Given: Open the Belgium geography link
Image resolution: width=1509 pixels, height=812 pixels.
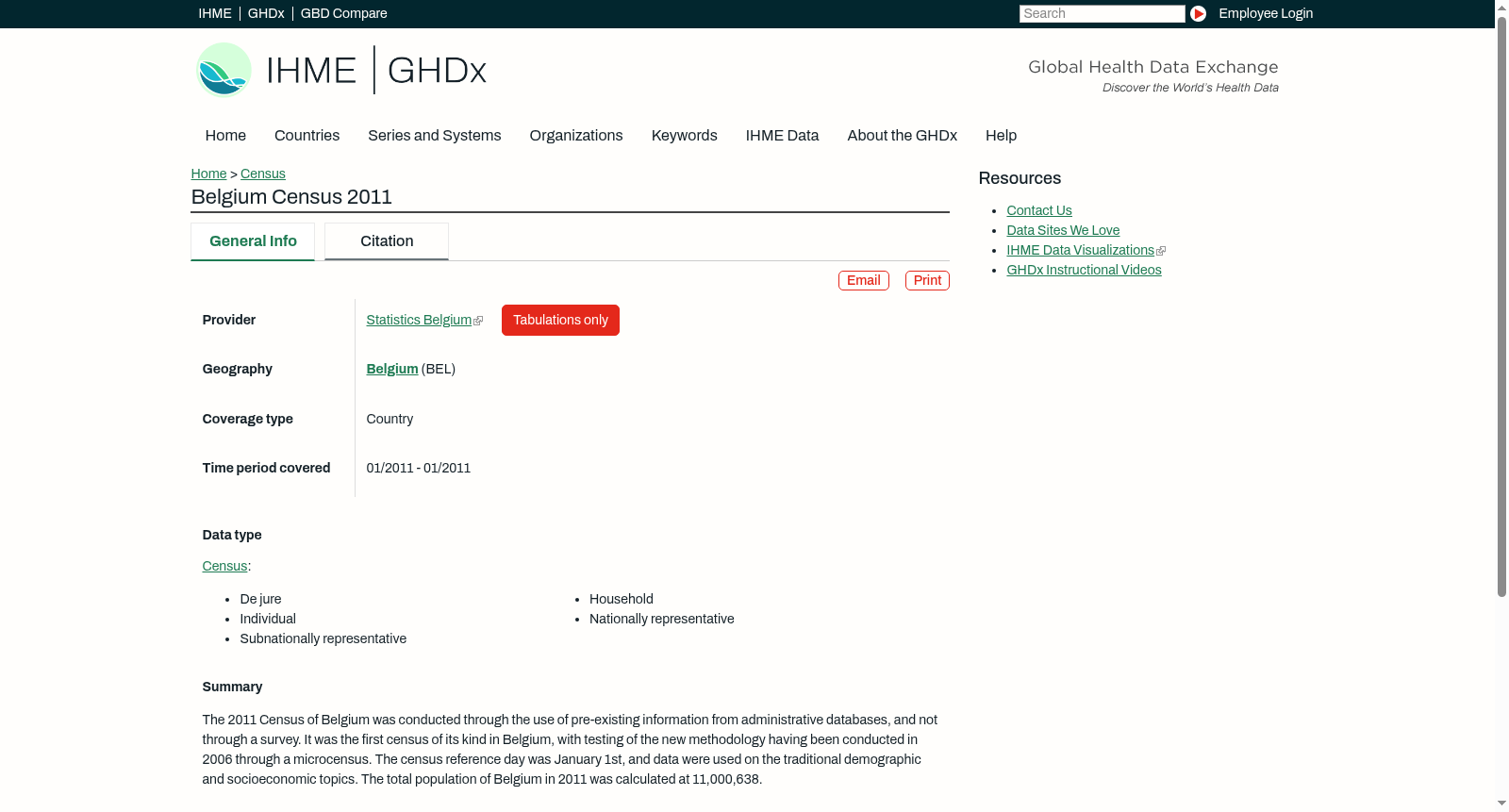Looking at the screenshot, I should (392, 370).
